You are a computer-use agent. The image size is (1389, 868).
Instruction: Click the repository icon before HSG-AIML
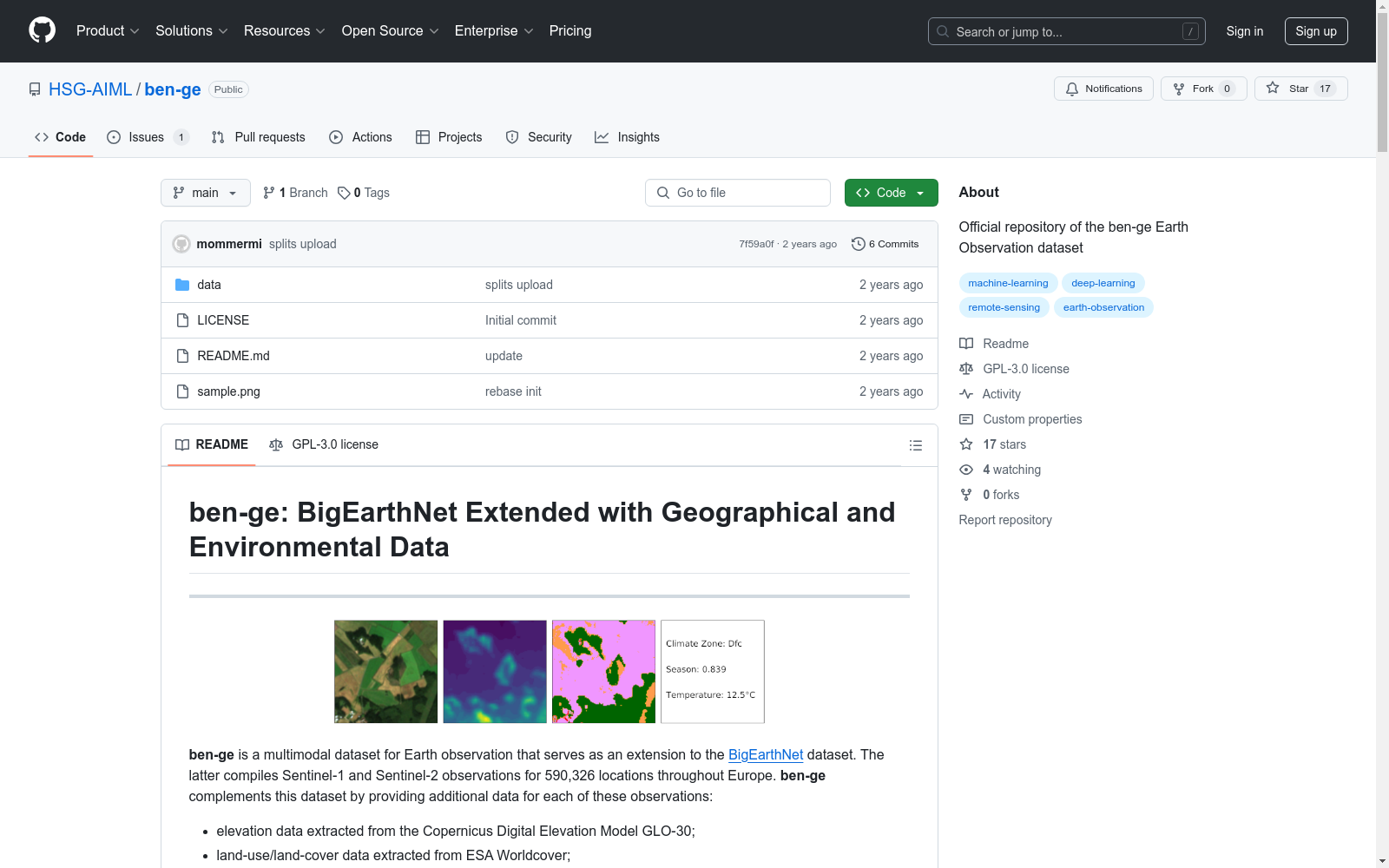(x=35, y=89)
